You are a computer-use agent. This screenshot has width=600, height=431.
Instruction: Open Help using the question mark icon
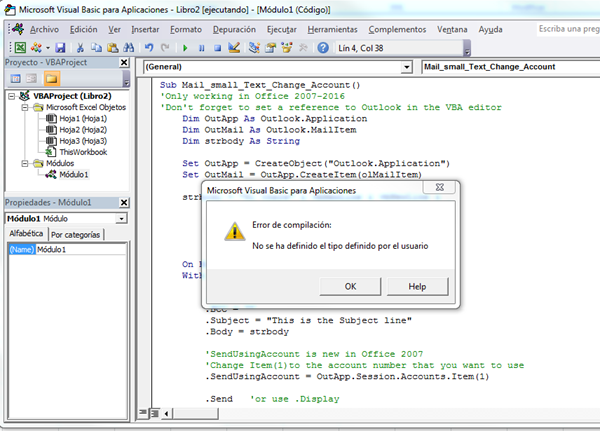323,47
